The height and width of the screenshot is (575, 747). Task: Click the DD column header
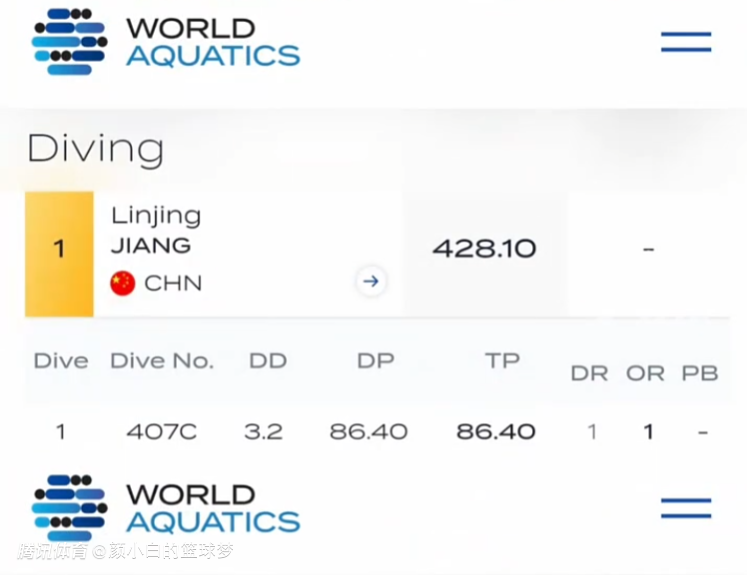pyautogui.click(x=267, y=361)
